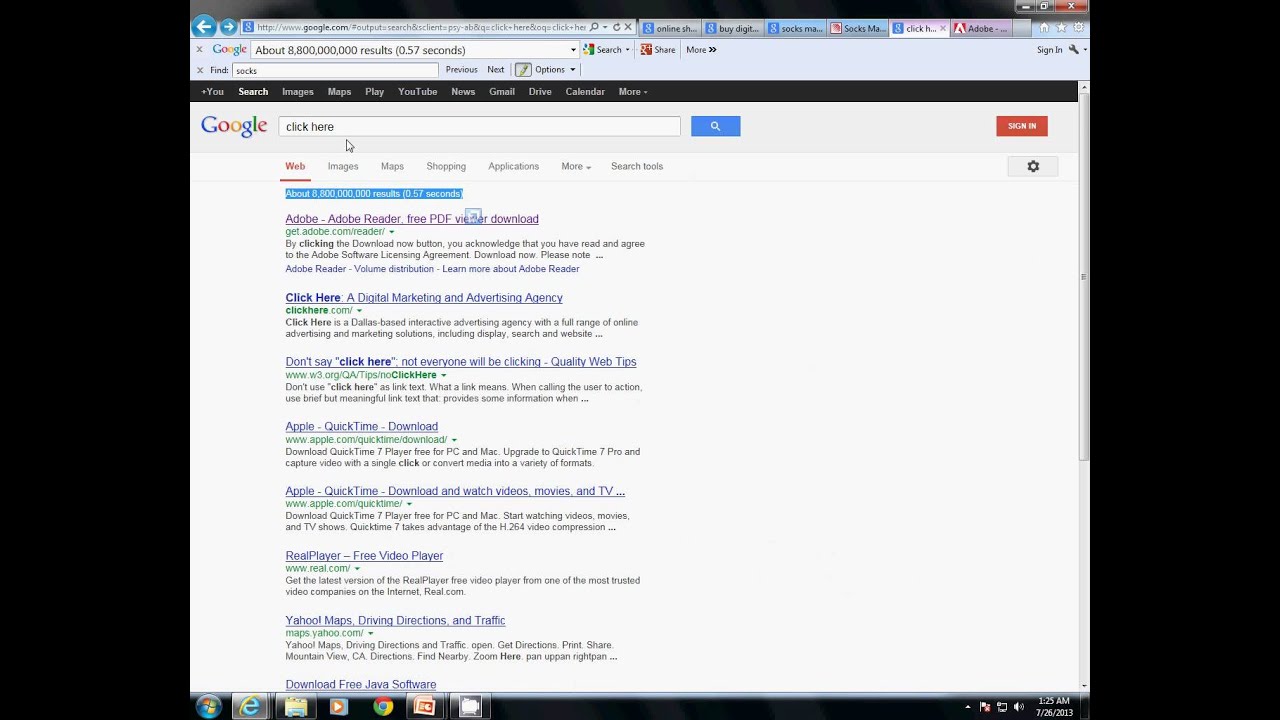Click the screen recorder taskbar icon
The width and height of the screenshot is (1280, 720).
tap(470, 706)
